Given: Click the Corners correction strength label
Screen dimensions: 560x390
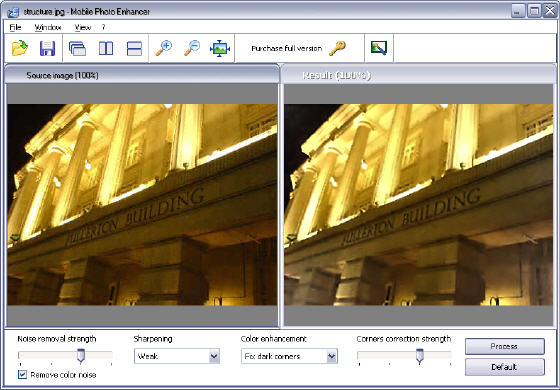Looking at the screenshot, I should tap(404, 339).
